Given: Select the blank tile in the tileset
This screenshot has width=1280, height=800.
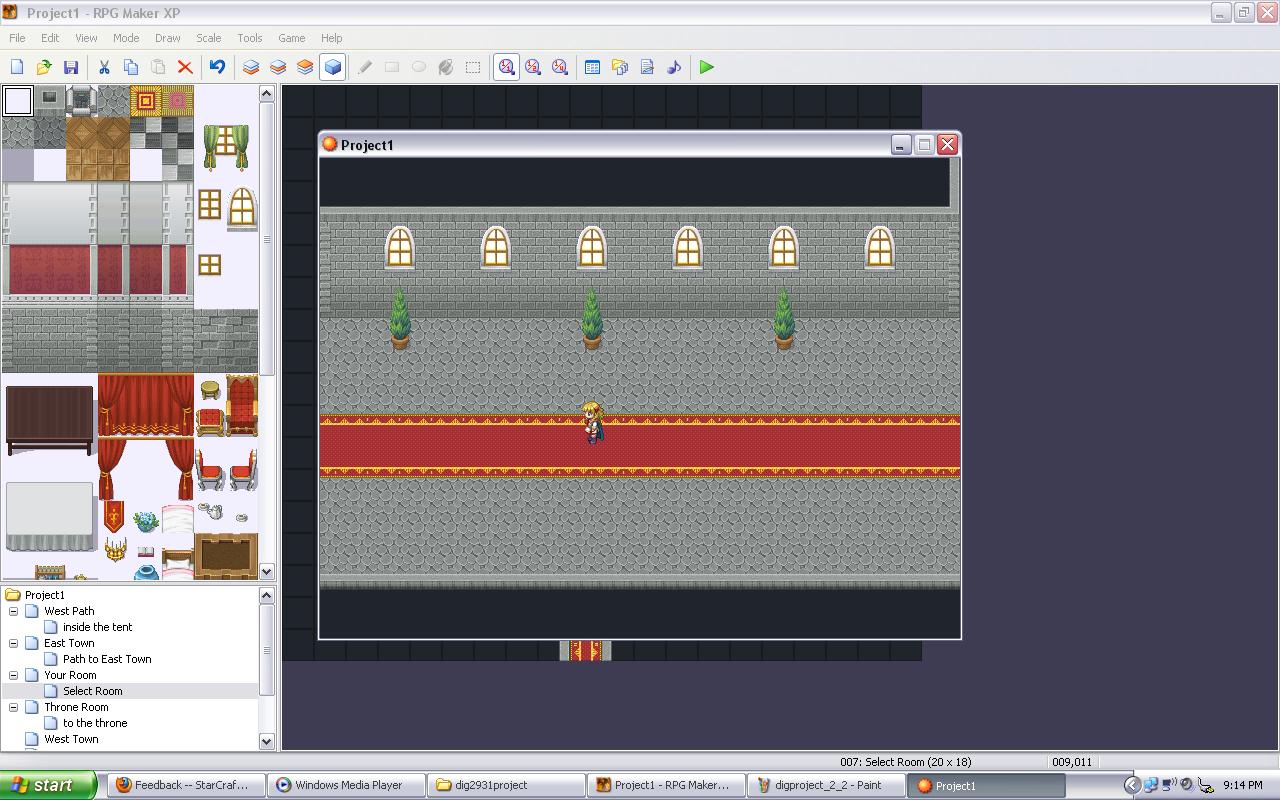Looking at the screenshot, I should 17,101.
